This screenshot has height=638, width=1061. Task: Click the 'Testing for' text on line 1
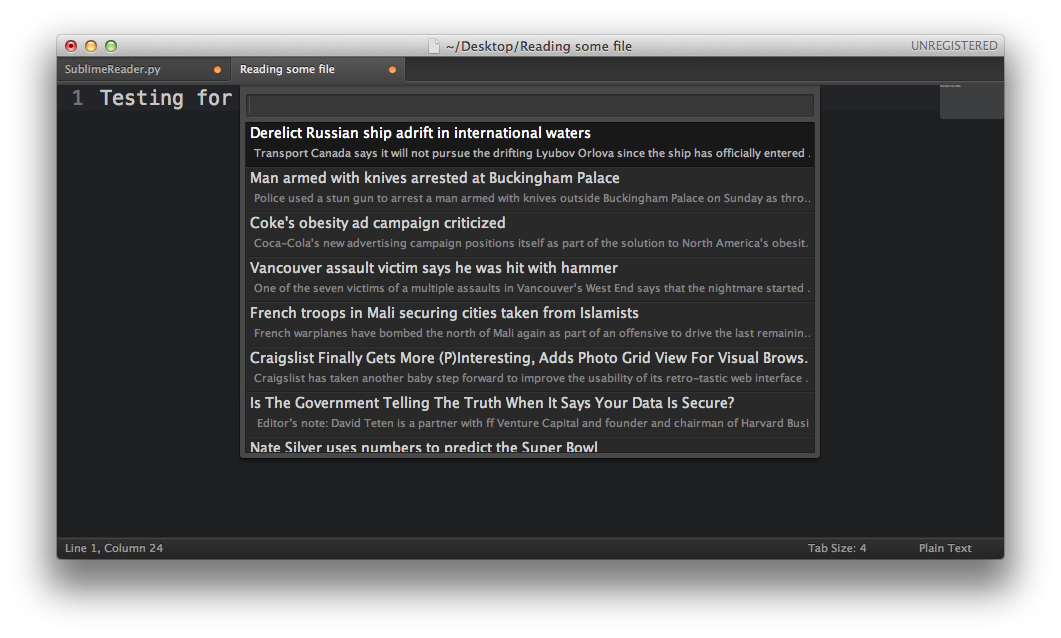pos(166,98)
